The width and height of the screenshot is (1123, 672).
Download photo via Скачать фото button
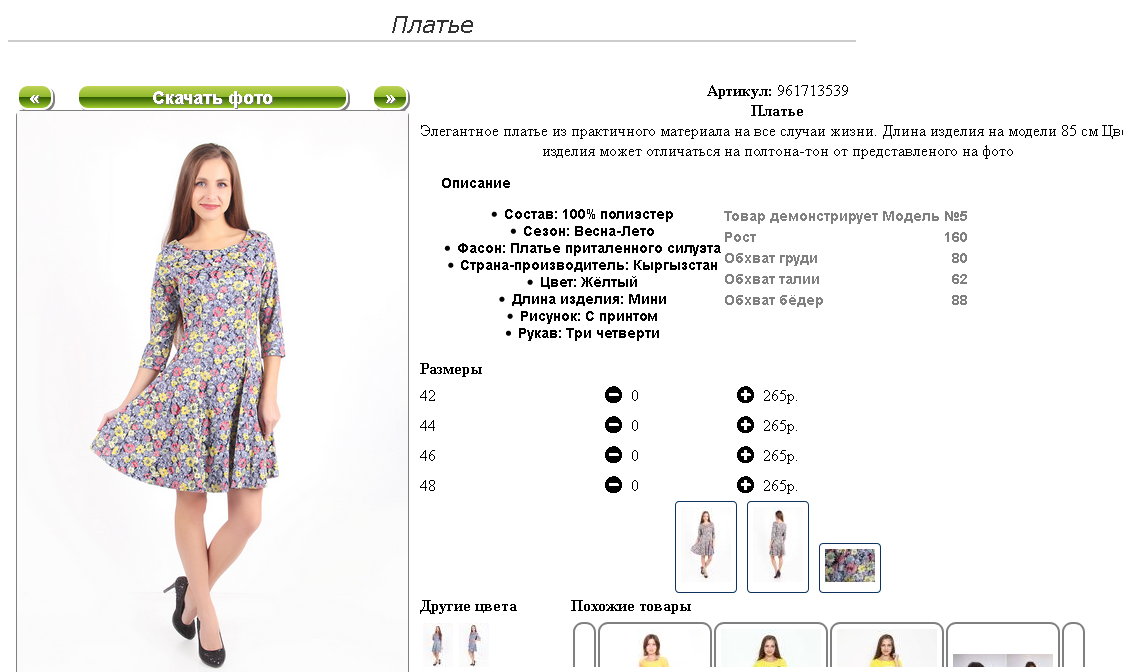click(213, 97)
